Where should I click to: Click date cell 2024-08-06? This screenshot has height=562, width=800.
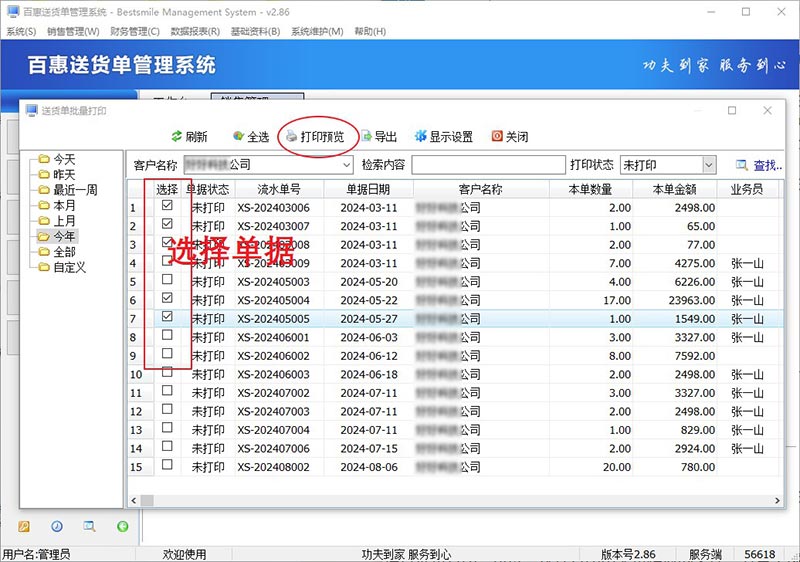click(369, 467)
